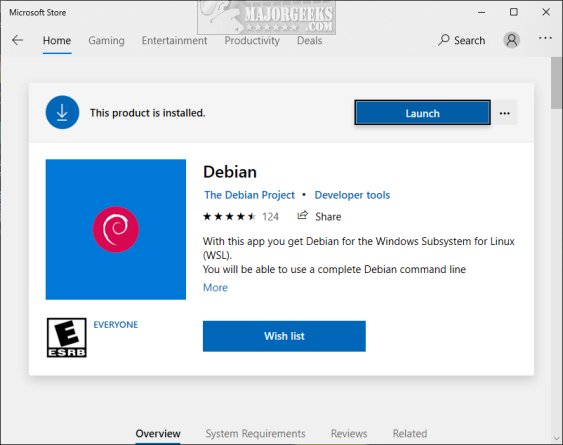This screenshot has height=445, width=563.
Task: Open the Gaming tab
Action: 106,41
